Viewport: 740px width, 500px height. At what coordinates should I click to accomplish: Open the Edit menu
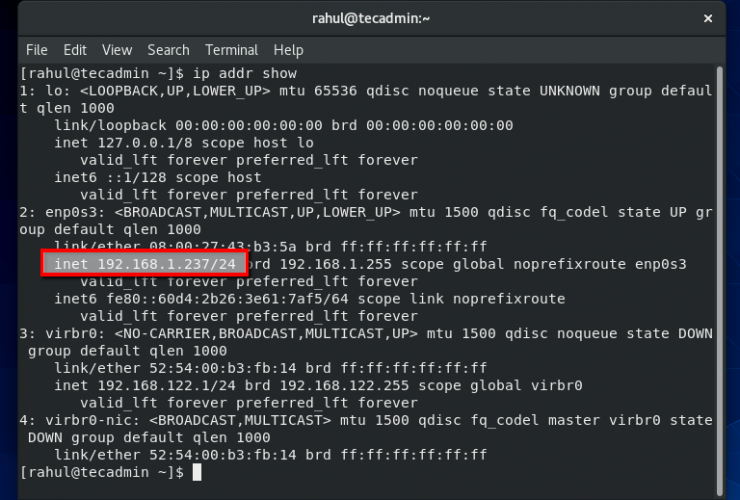[x=75, y=50]
